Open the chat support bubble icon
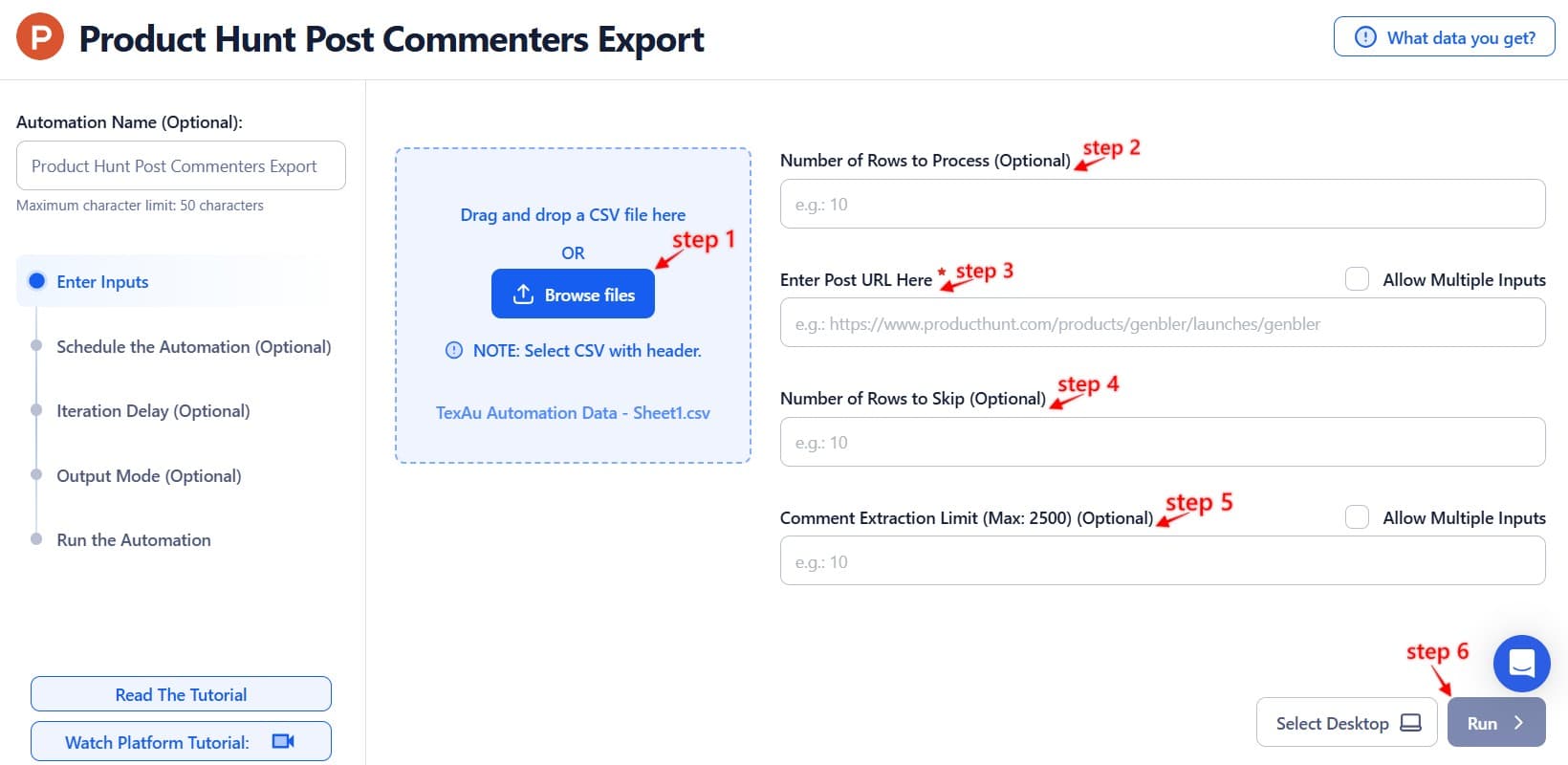 (1521, 664)
